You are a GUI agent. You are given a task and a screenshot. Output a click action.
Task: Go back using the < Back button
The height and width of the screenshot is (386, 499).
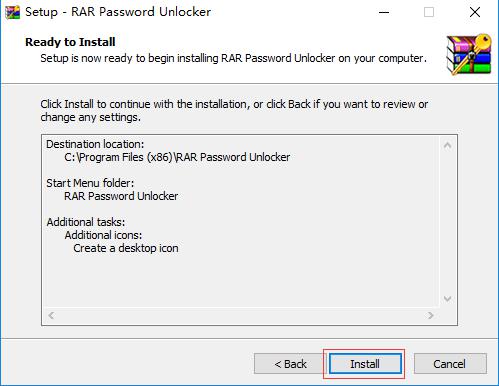[x=290, y=364]
